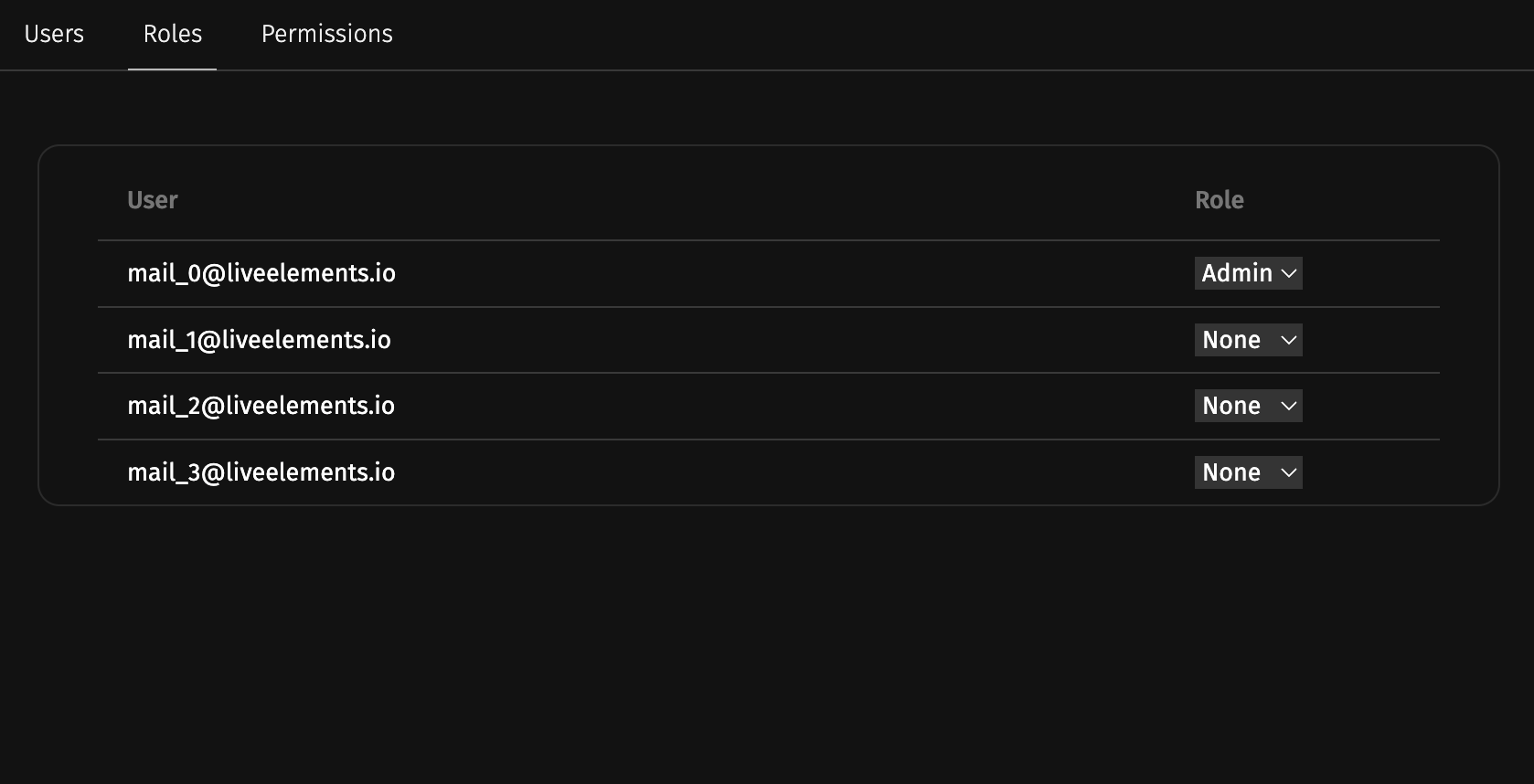Change role of mail_3@liveelements.io
Screen dimensions: 1534x784
pos(1248,472)
